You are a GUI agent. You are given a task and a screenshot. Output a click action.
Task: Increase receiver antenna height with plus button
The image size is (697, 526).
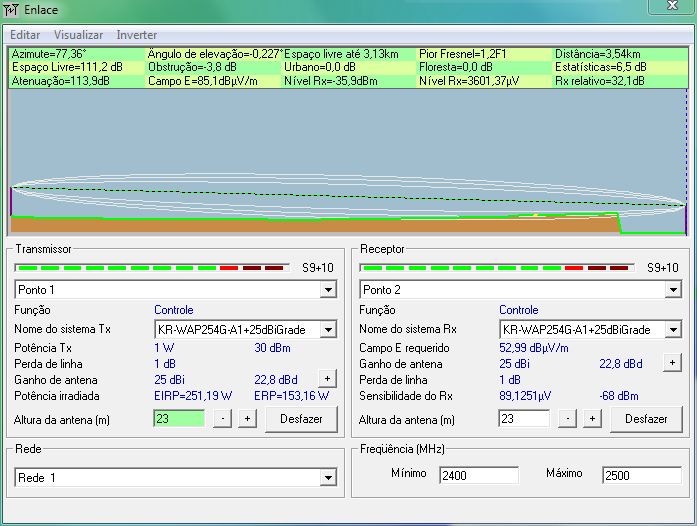(592, 419)
